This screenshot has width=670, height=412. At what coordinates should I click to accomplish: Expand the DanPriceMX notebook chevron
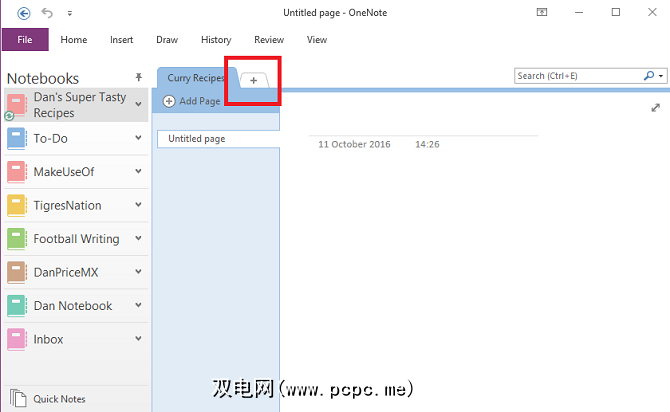point(138,271)
